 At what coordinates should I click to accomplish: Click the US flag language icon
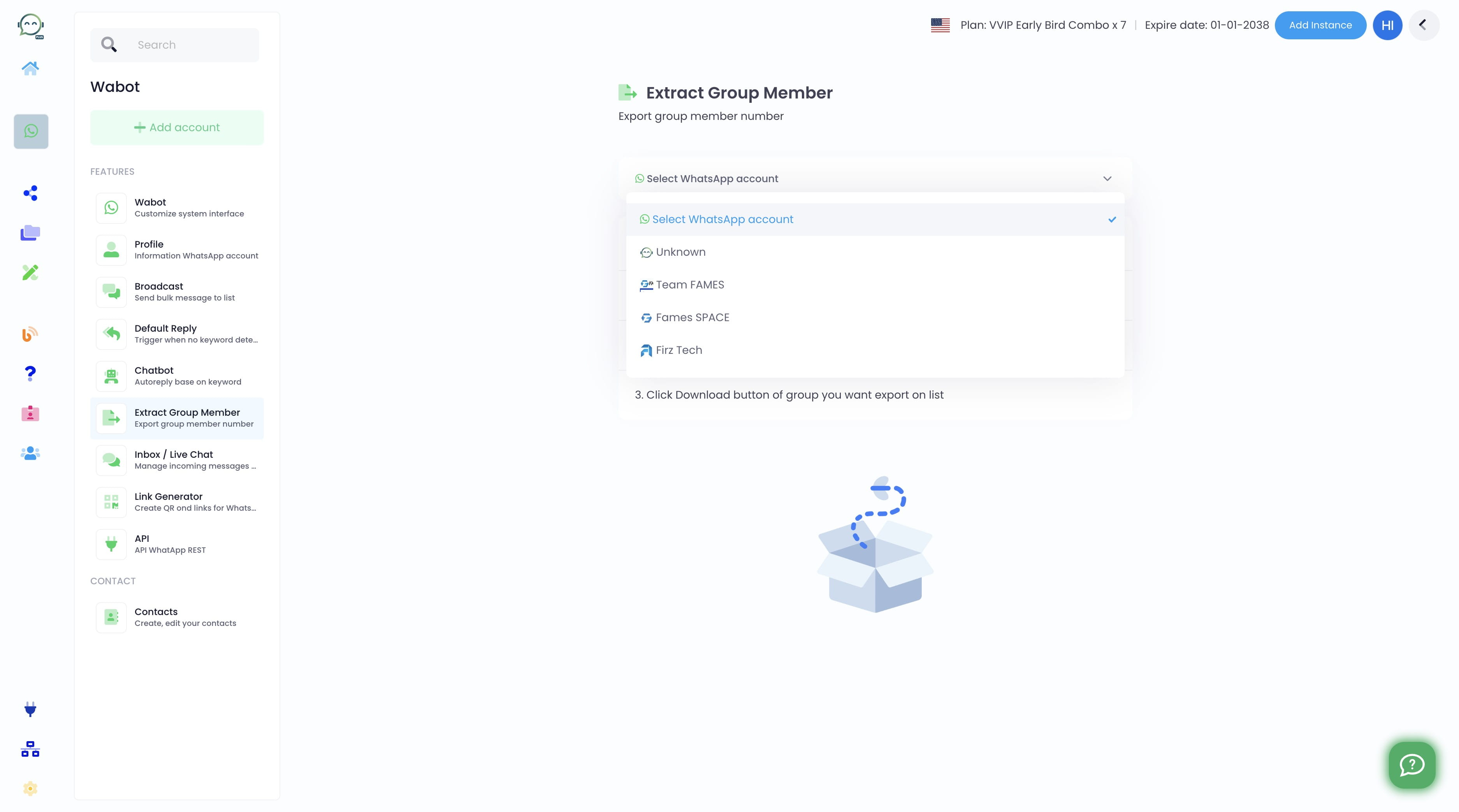940,25
